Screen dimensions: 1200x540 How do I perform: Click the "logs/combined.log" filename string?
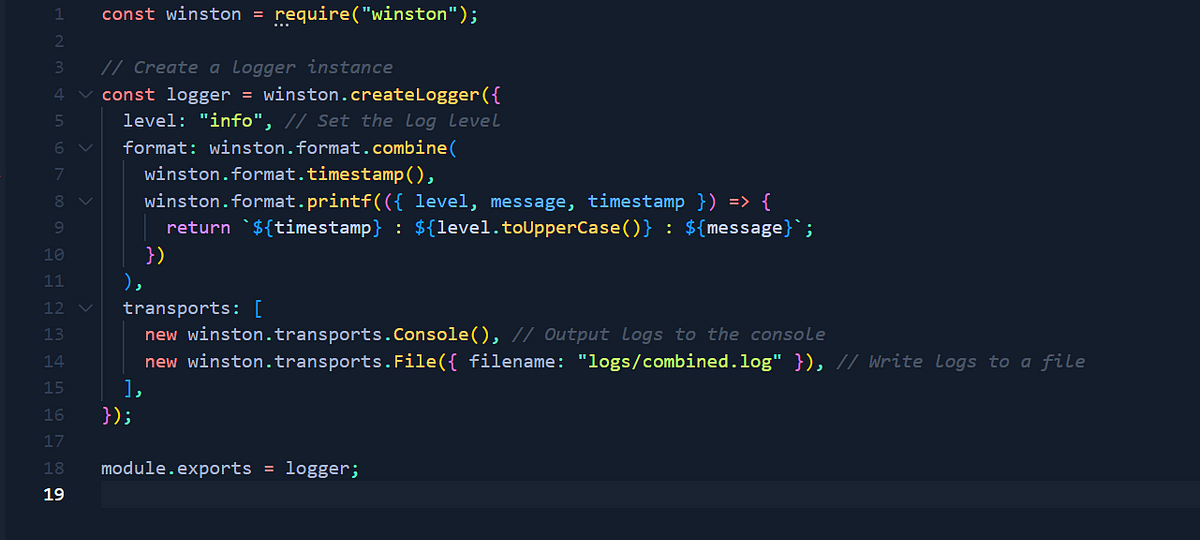pos(680,361)
